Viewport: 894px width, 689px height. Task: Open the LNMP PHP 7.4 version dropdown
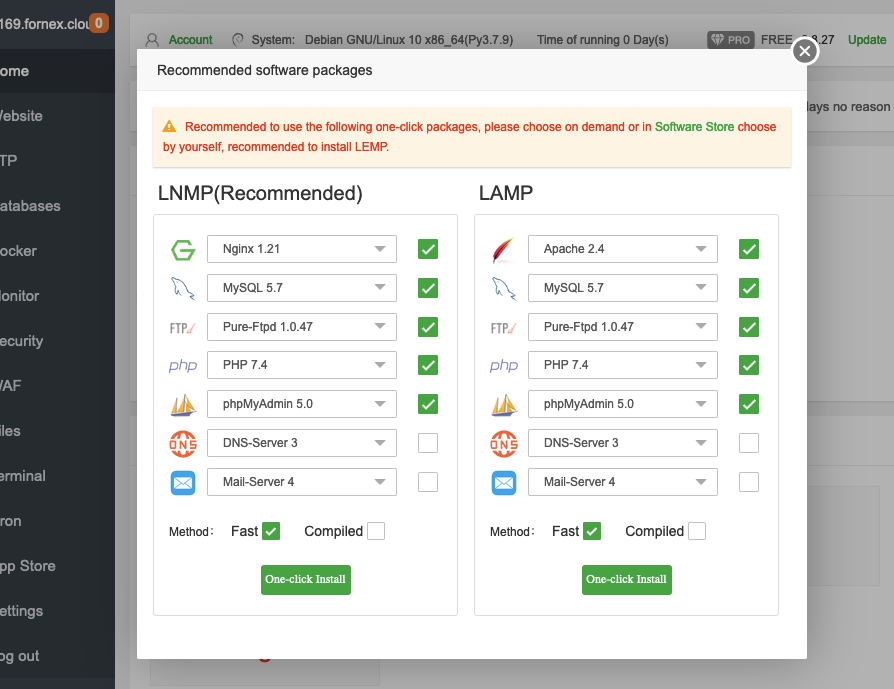click(301, 365)
